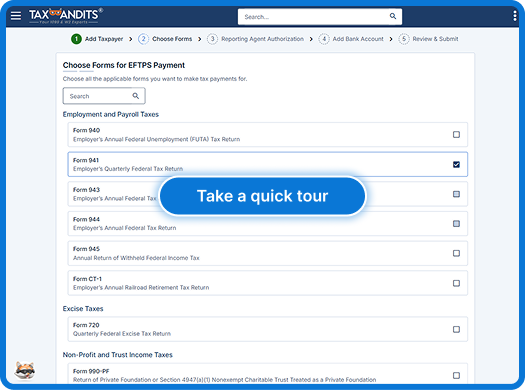
Task: Toggle the Form 943 checkbox
Action: point(456,194)
